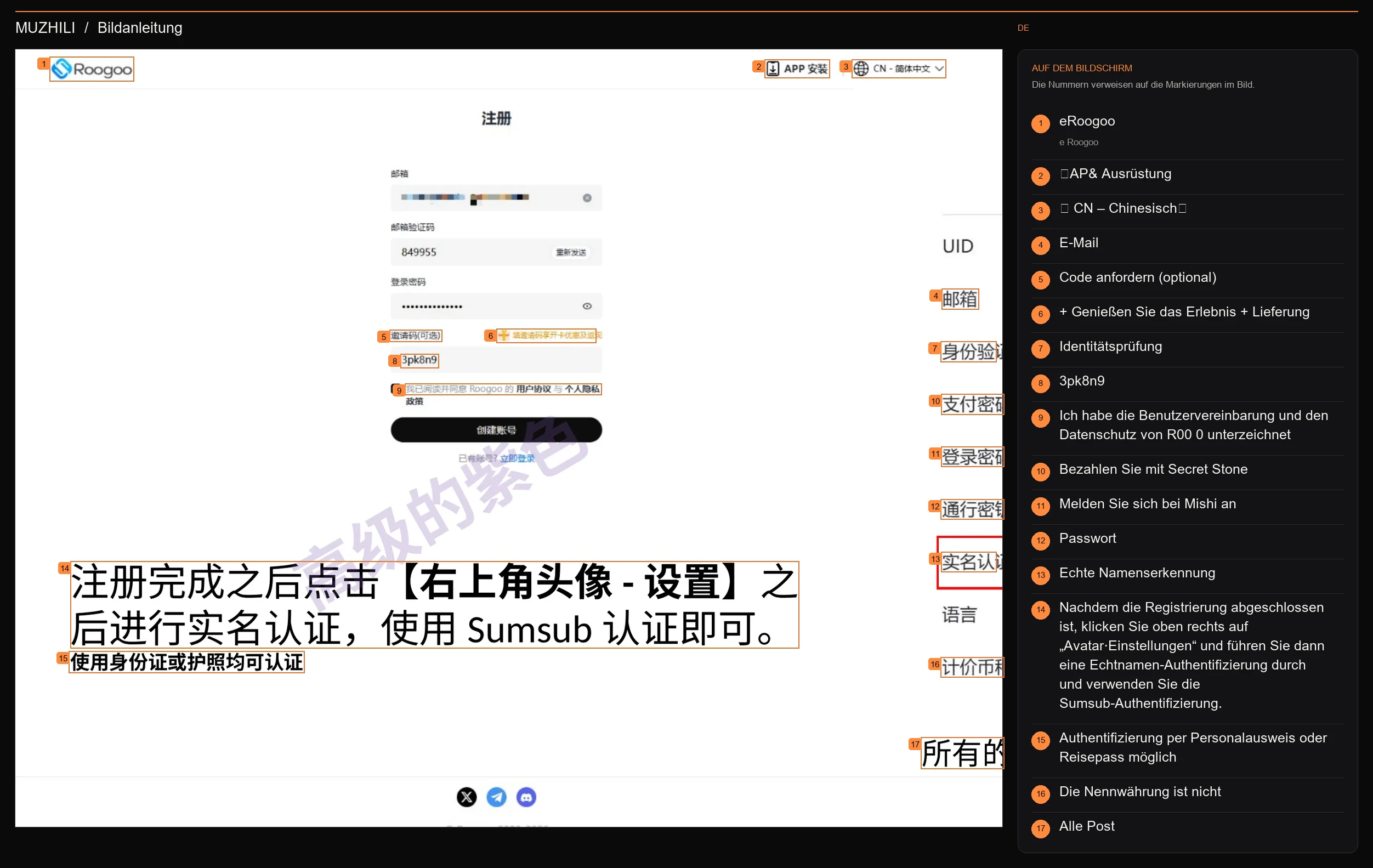This screenshot has height=868, width=1373.
Task: Select the 邮箱 settings menu item
Action: point(960,299)
